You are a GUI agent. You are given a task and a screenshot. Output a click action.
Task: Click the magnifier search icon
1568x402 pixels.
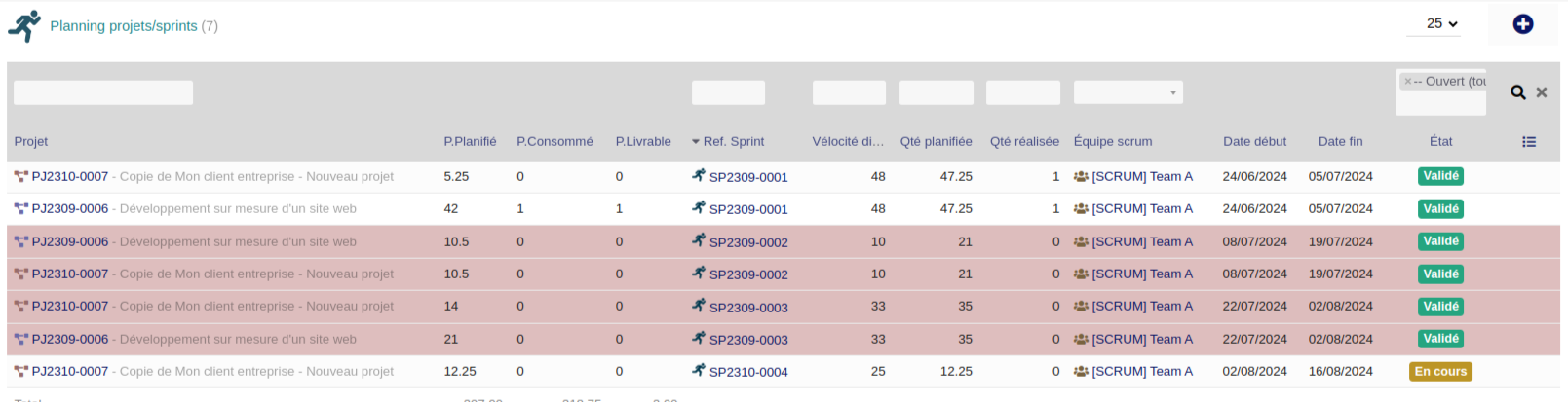click(1518, 92)
